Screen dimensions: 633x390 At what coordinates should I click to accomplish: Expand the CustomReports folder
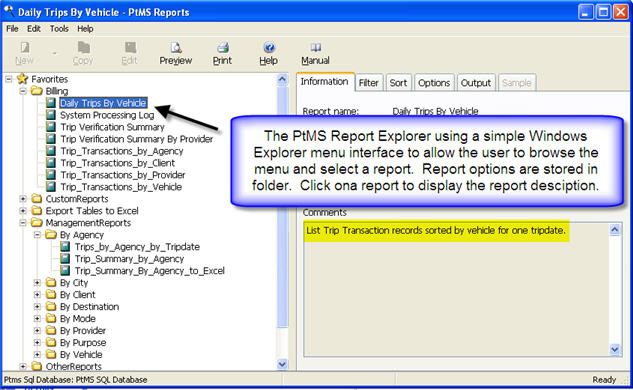click(23, 199)
